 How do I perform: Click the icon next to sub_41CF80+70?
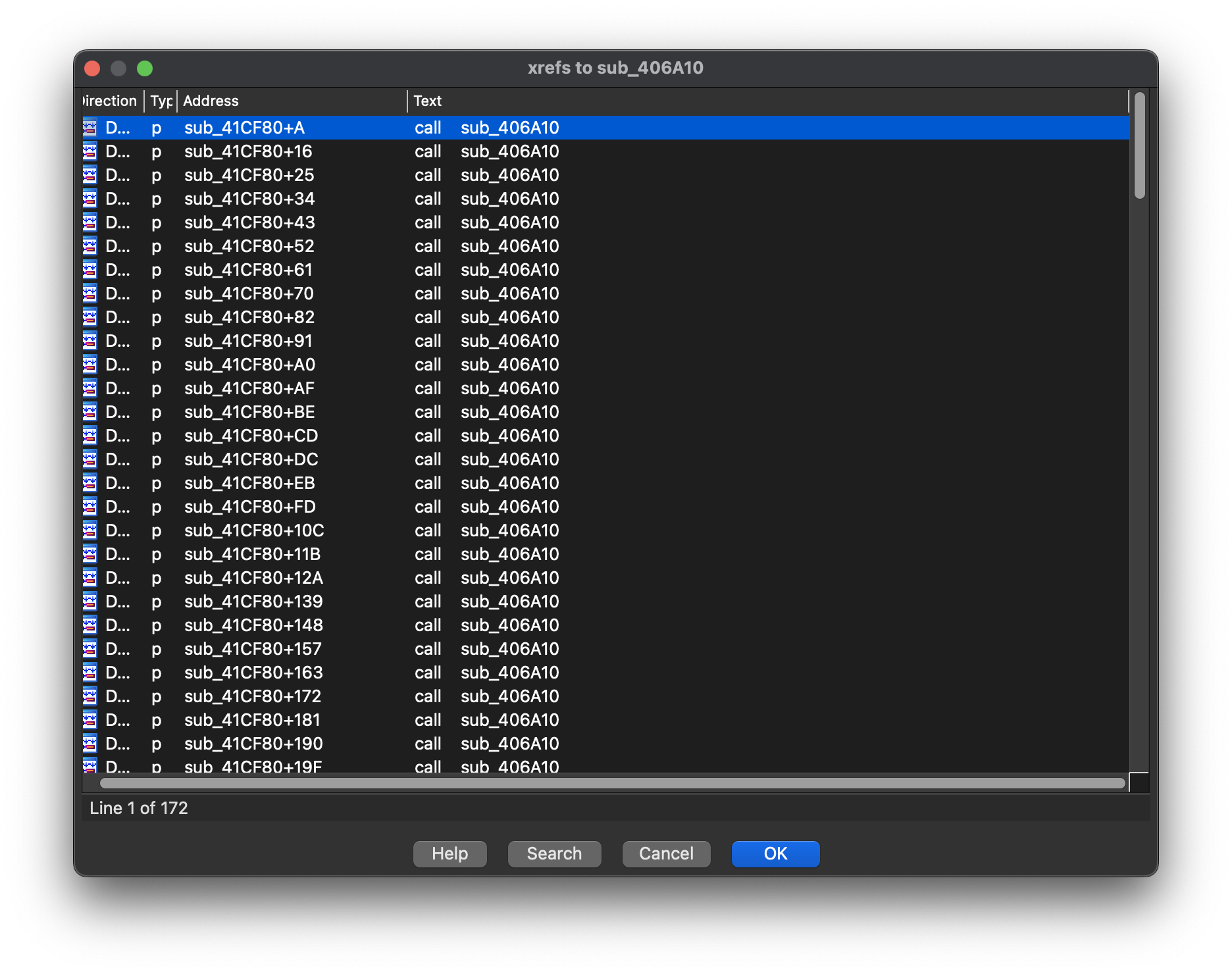point(90,294)
